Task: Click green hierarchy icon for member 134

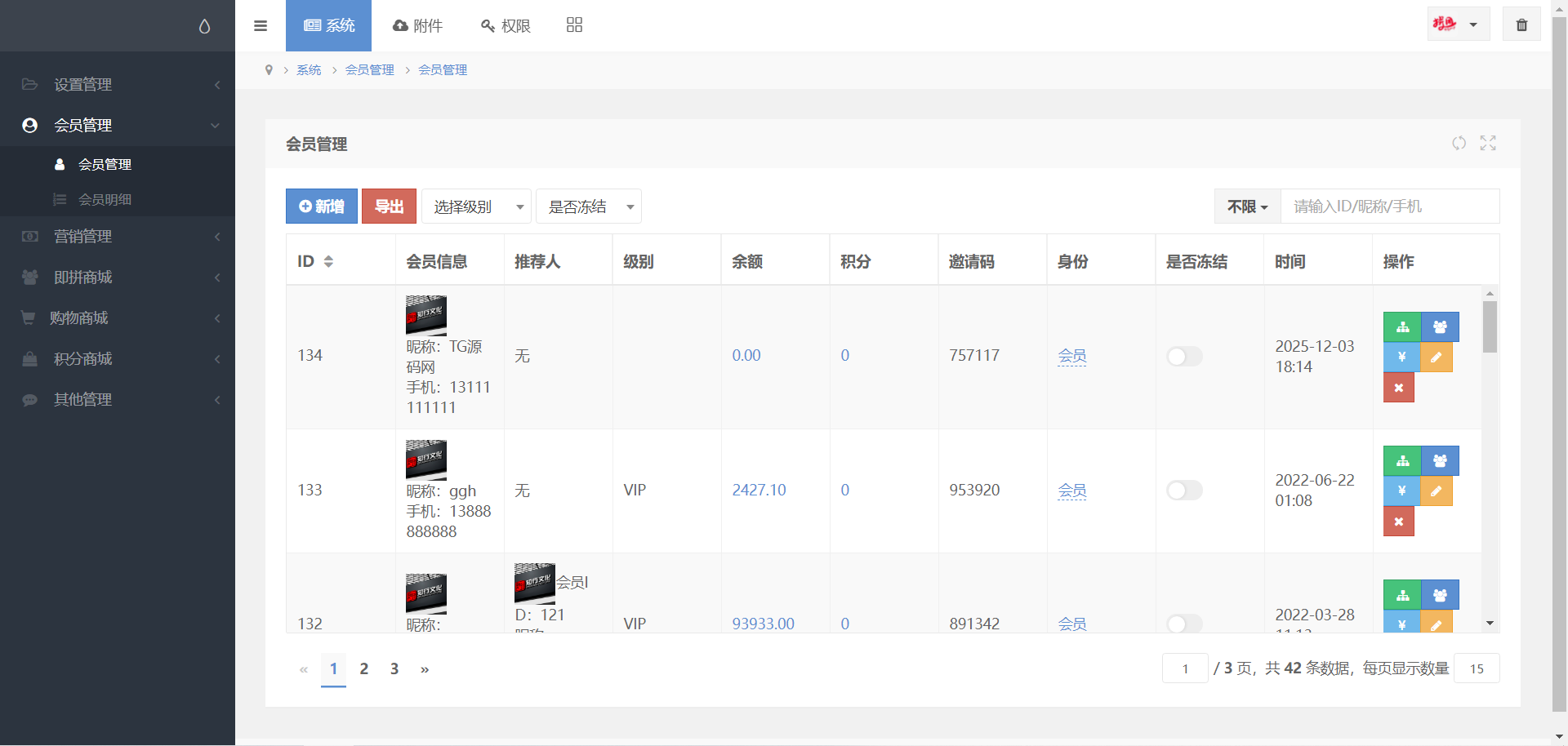Action: pos(1402,327)
